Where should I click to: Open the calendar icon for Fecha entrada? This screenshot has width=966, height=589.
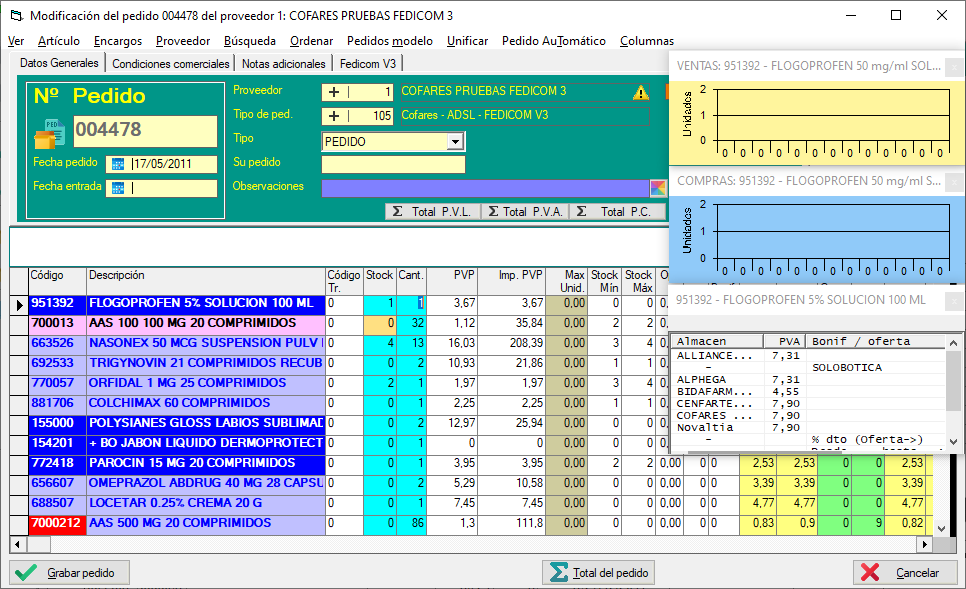118,189
